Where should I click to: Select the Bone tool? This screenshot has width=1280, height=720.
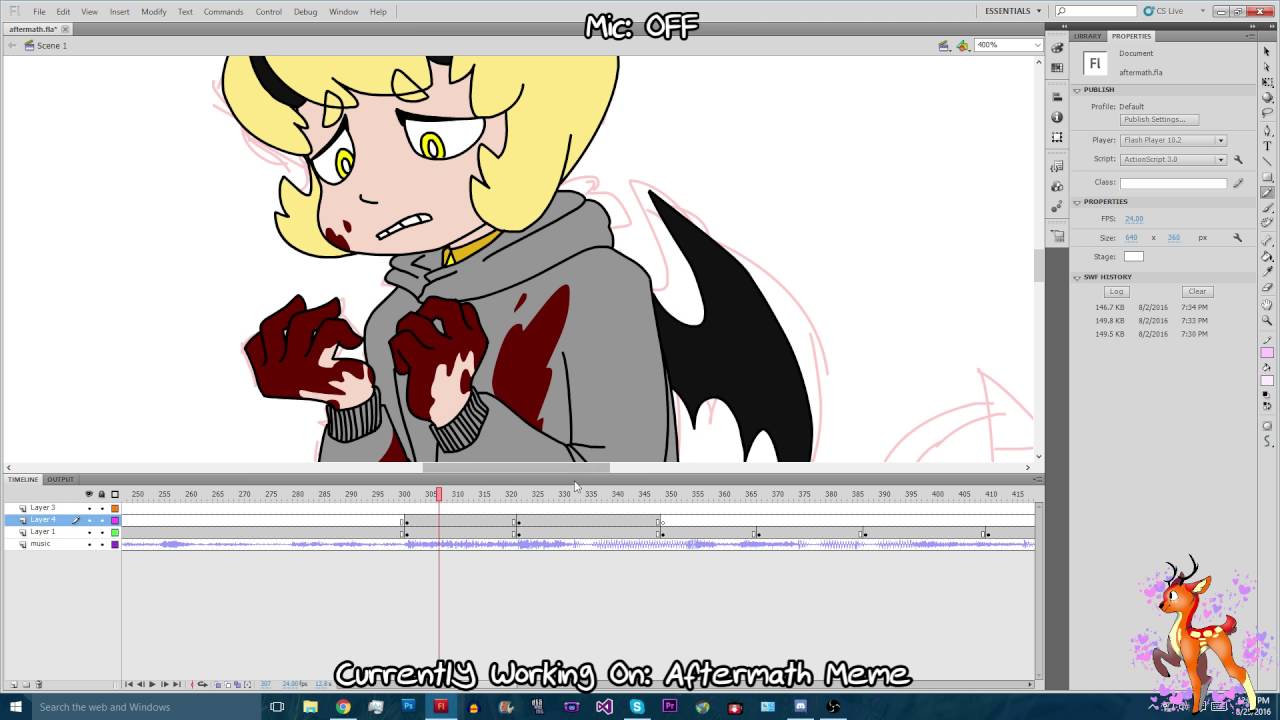click(1267, 241)
